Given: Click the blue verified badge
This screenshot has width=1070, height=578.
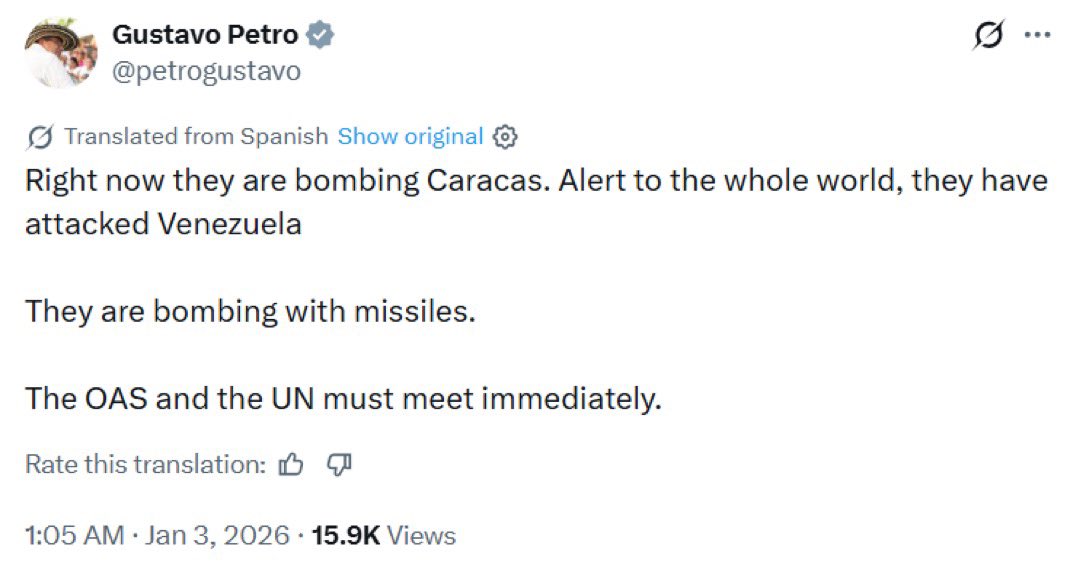Looking at the screenshot, I should coord(320,35).
